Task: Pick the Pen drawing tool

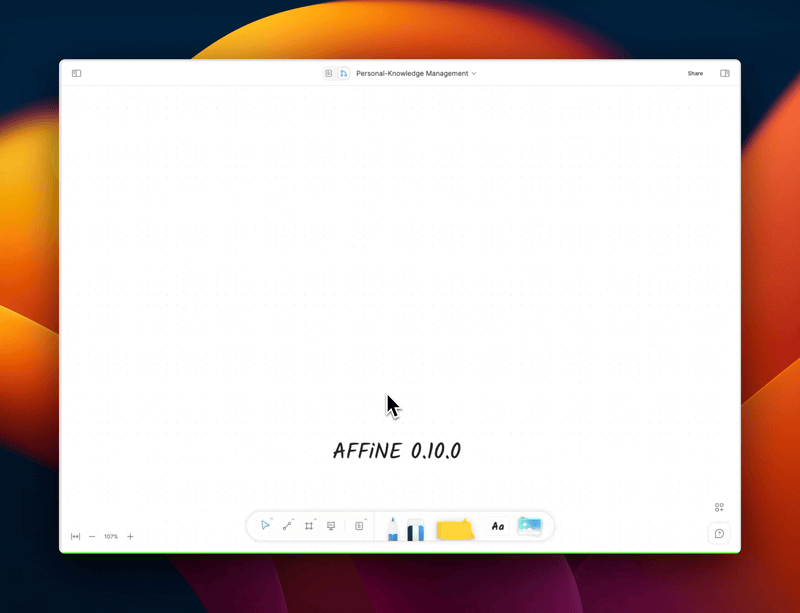Action: click(392, 529)
